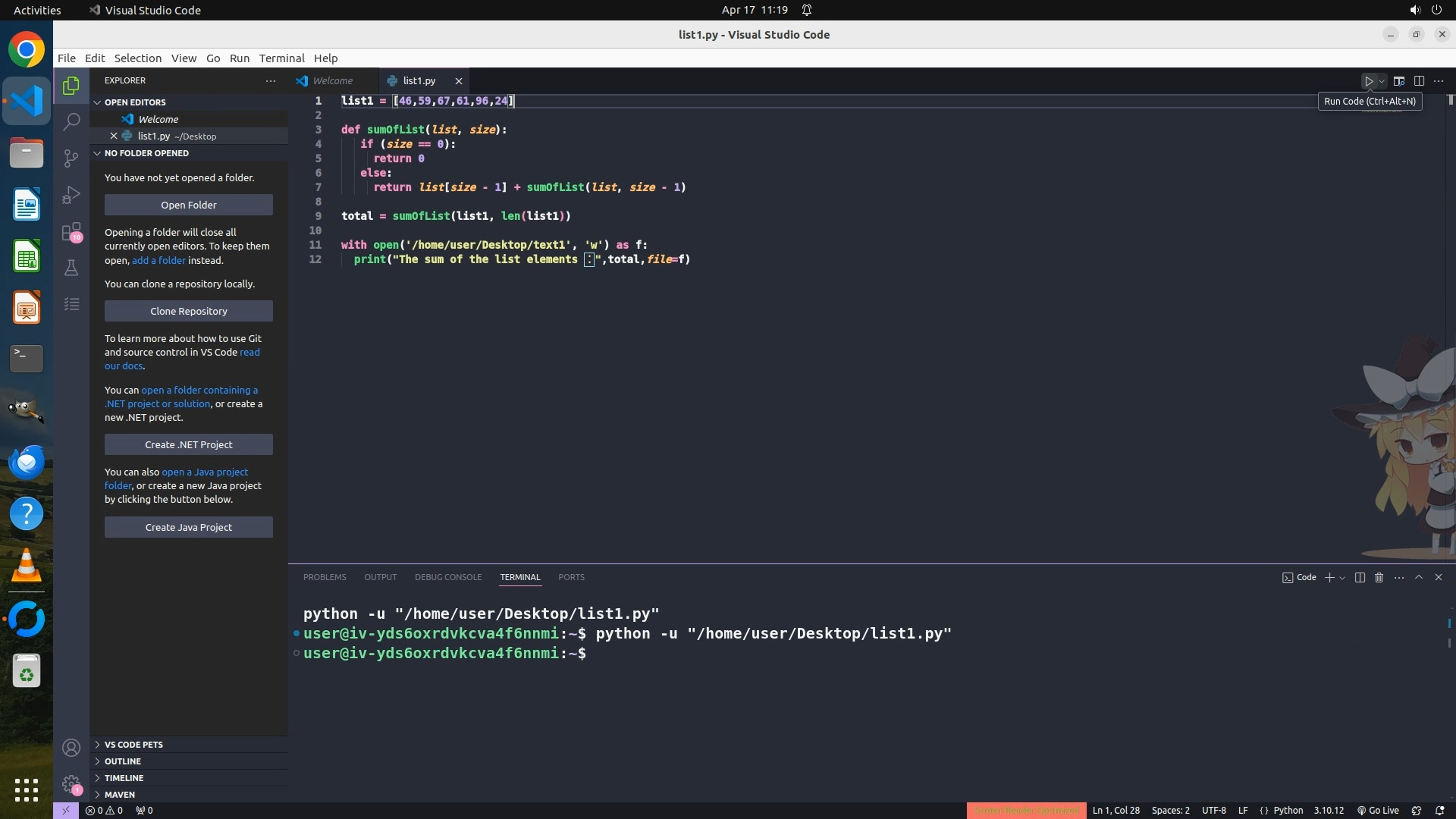This screenshot has width=1456, height=819.
Task: Expand the OUTLINE section
Action: tap(123, 761)
